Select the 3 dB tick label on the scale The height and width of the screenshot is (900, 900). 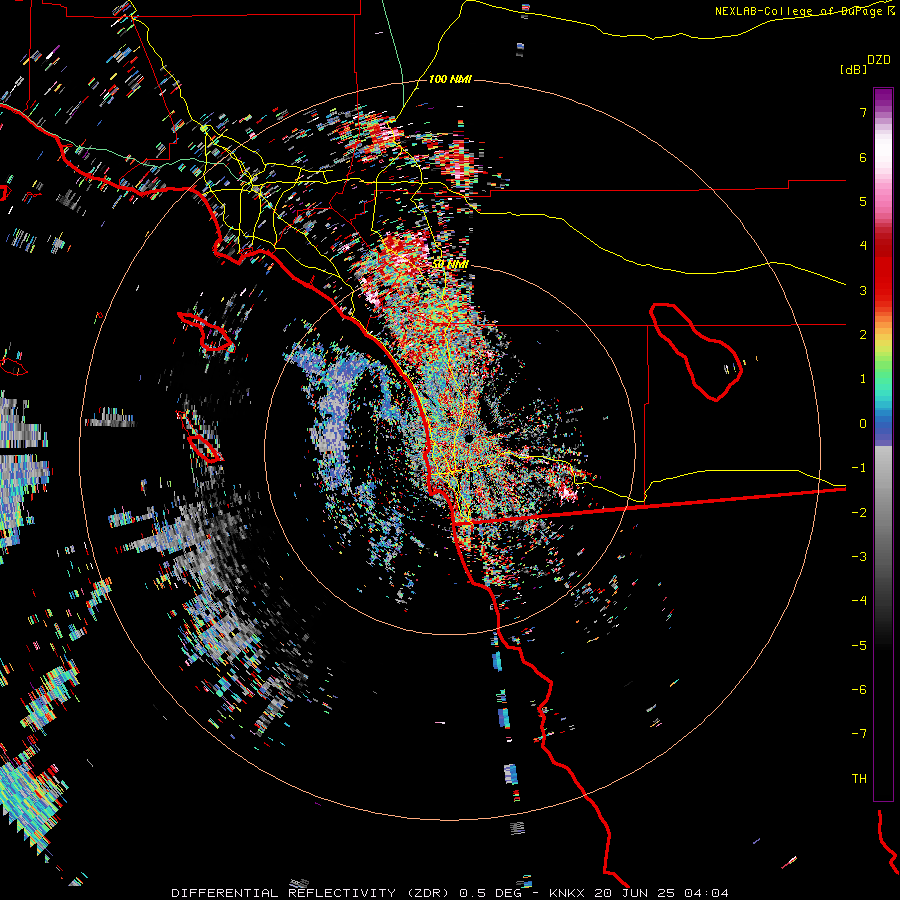pos(863,290)
